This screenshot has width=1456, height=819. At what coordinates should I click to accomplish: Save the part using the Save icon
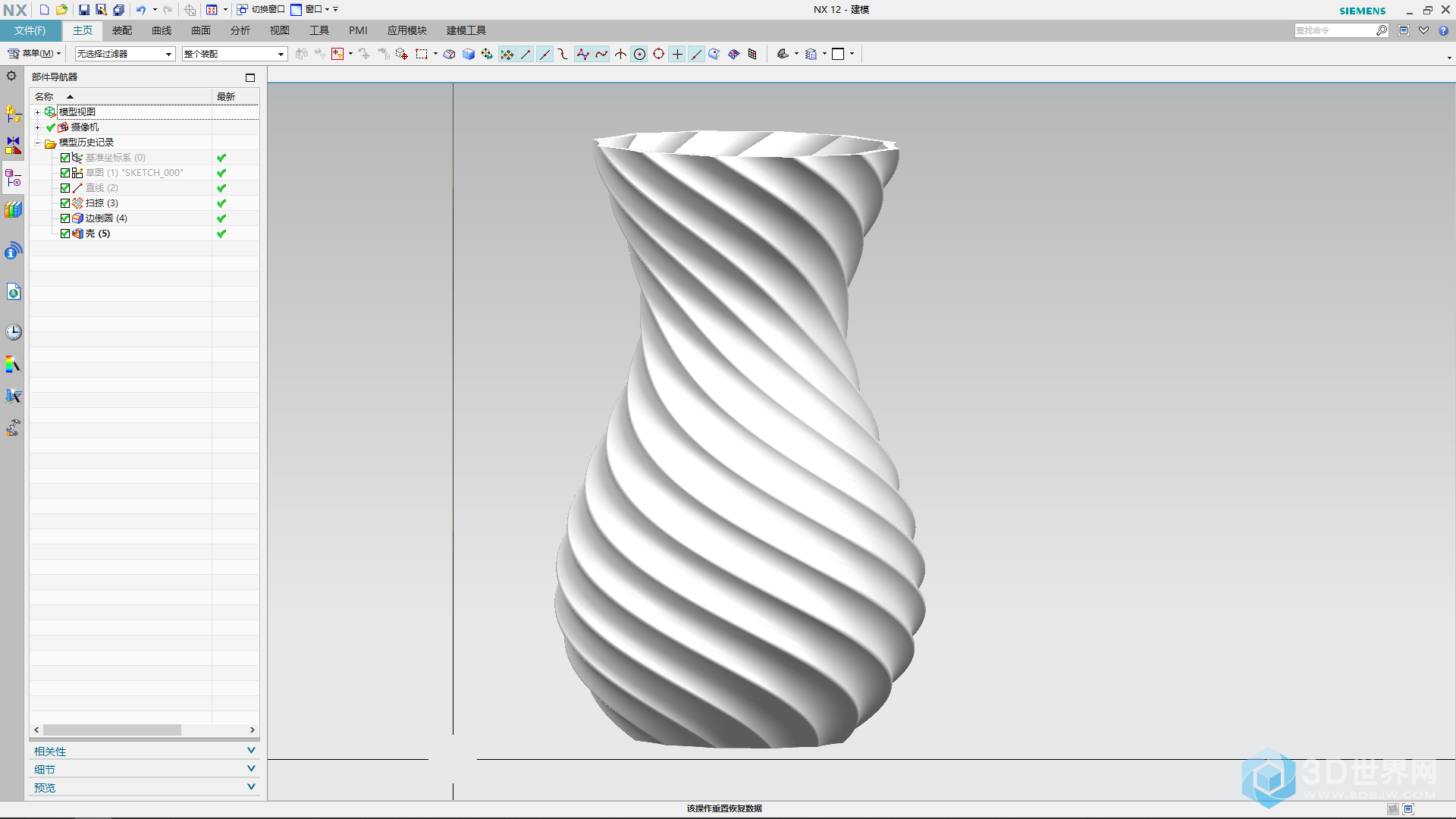click(84, 10)
